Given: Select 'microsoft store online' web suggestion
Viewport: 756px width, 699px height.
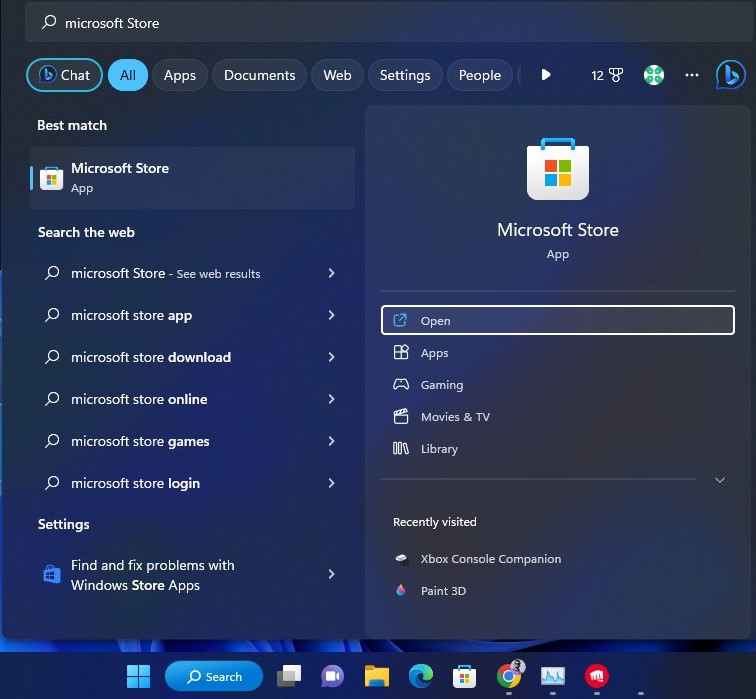Looking at the screenshot, I should click(192, 399).
